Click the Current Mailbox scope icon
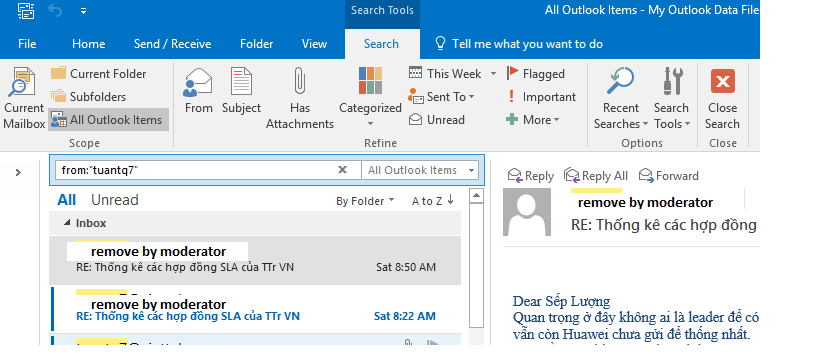Image resolution: width=819 pixels, height=361 pixels. (x=24, y=98)
